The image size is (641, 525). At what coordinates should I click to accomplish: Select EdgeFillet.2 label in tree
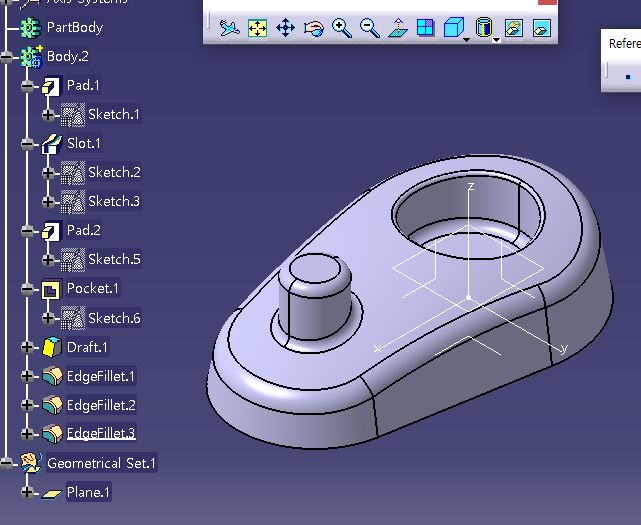[x=101, y=405]
